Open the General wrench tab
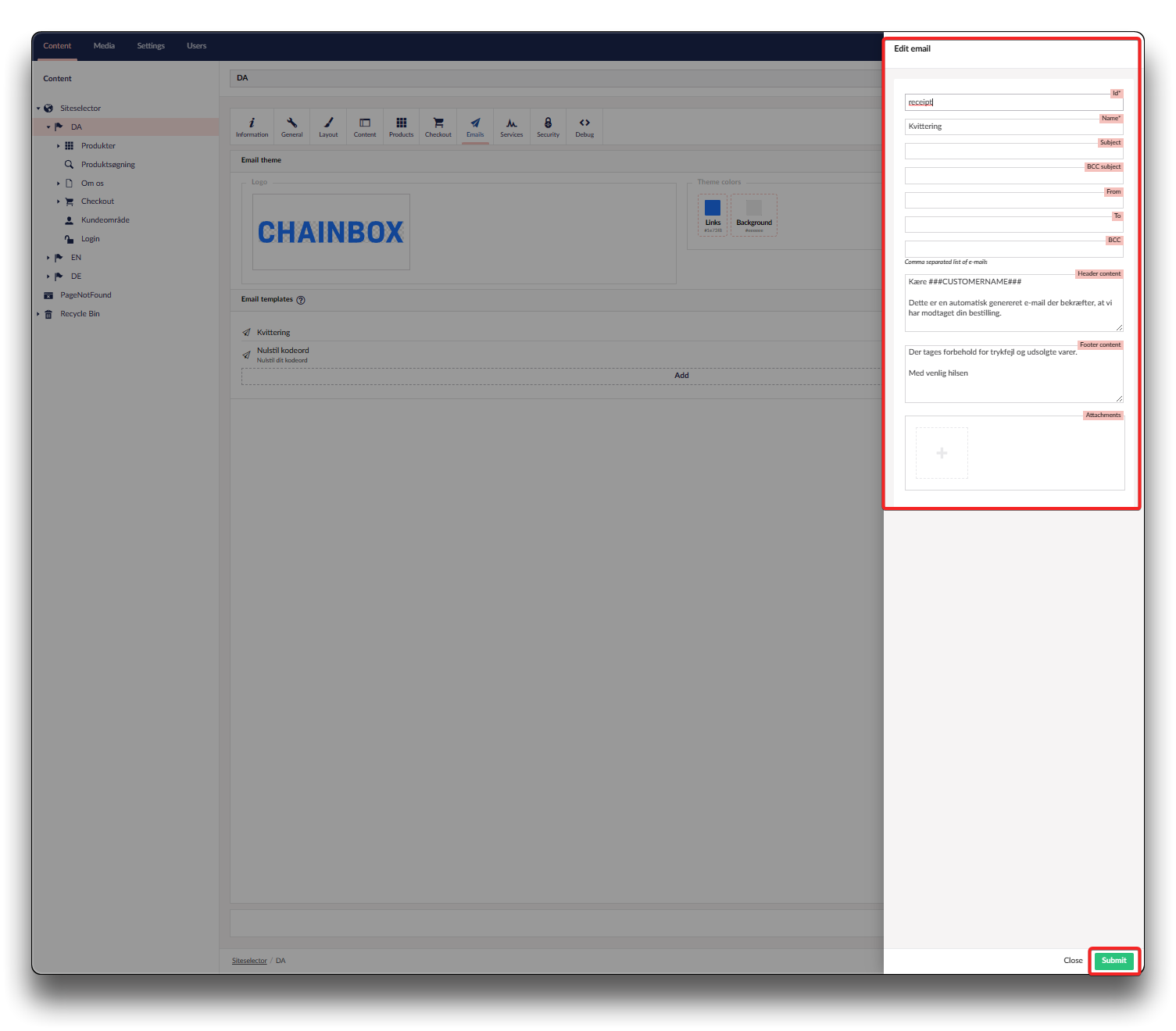Screen dimensions: 1176x1031 (291, 127)
